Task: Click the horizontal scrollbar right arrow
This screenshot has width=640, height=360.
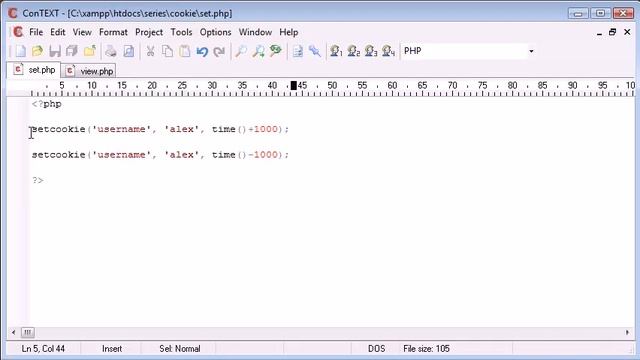Action: (x=627, y=332)
